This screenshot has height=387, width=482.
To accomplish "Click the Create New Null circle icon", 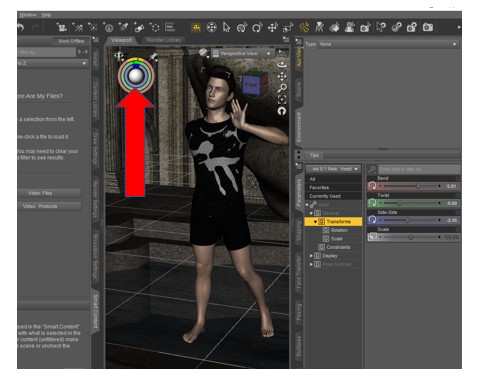I will [154, 27].
